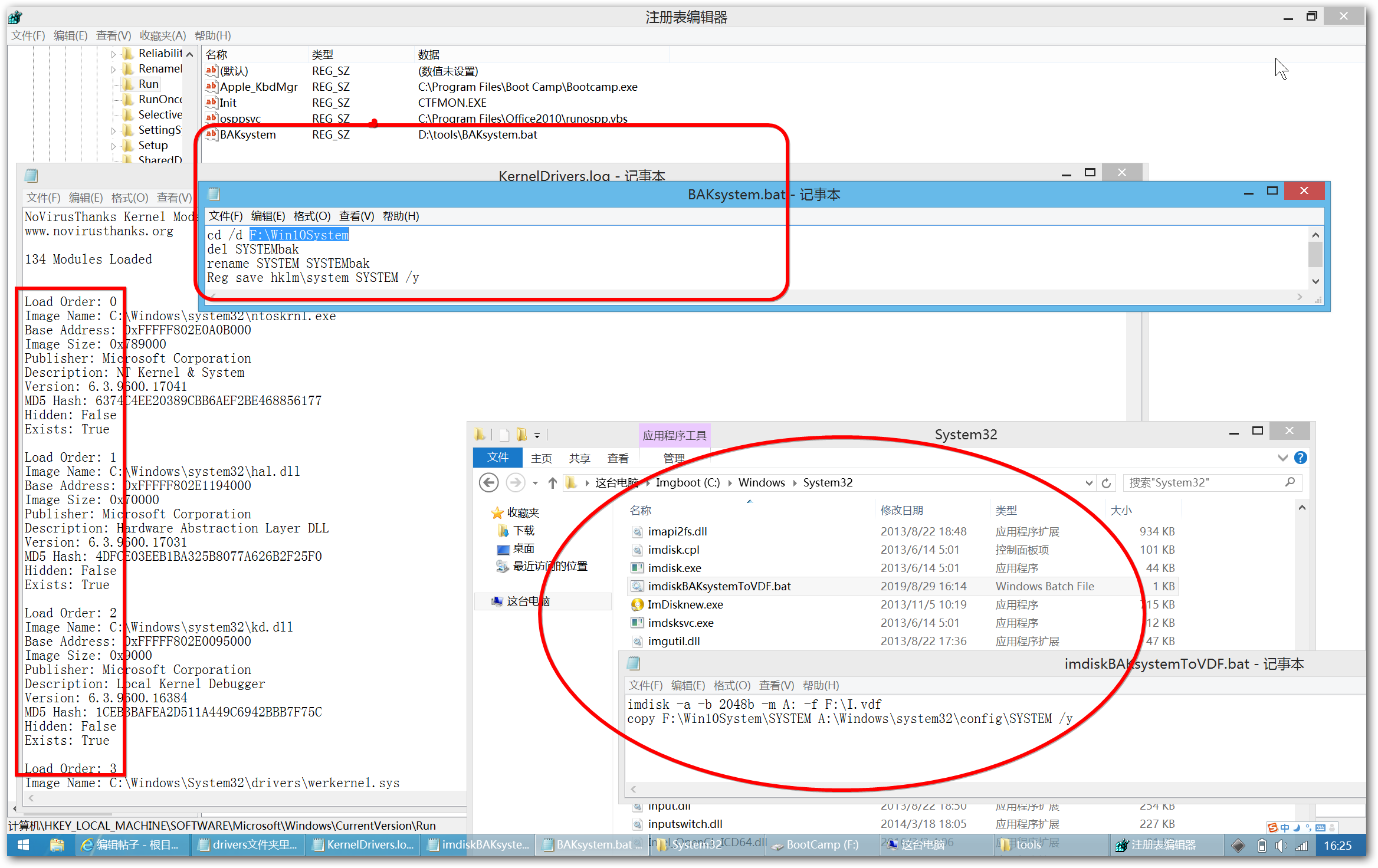Image resolution: width=1378 pixels, height=868 pixels.
Task: Select ImDisknew.exe file icon
Action: pos(637,604)
